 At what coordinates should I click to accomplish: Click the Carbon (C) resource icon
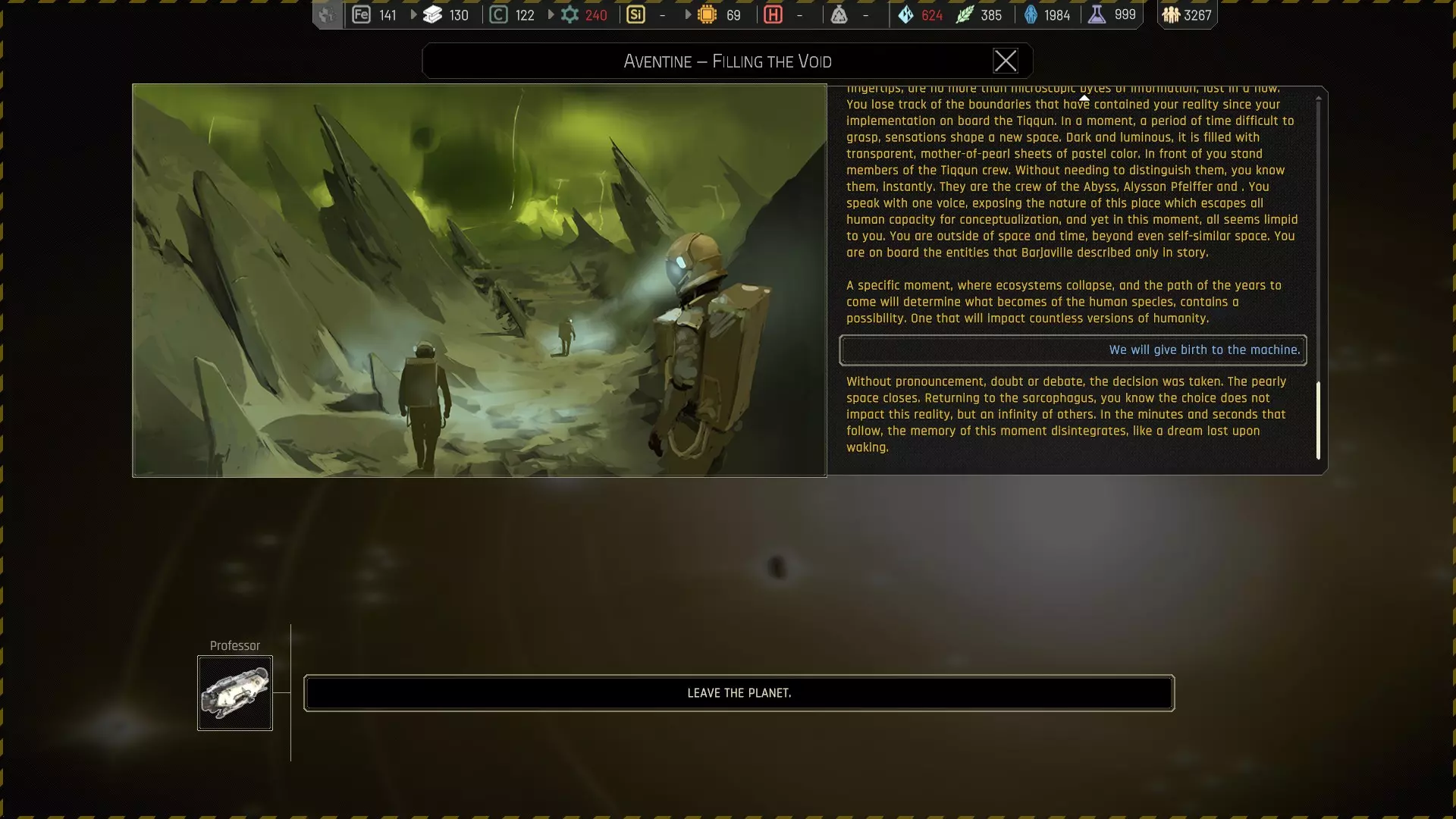(498, 14)
